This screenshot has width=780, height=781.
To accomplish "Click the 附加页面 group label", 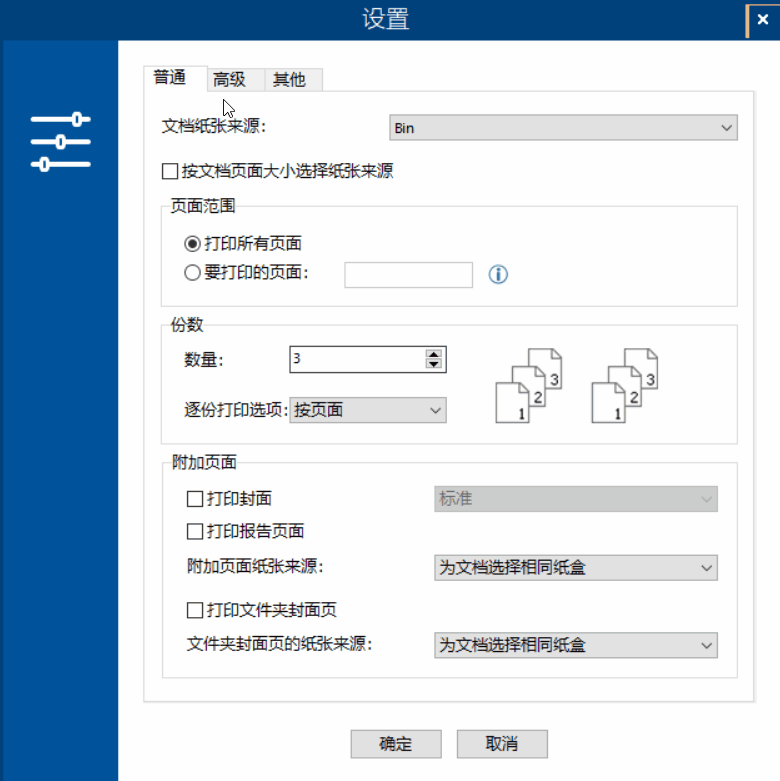I will 204,462.
